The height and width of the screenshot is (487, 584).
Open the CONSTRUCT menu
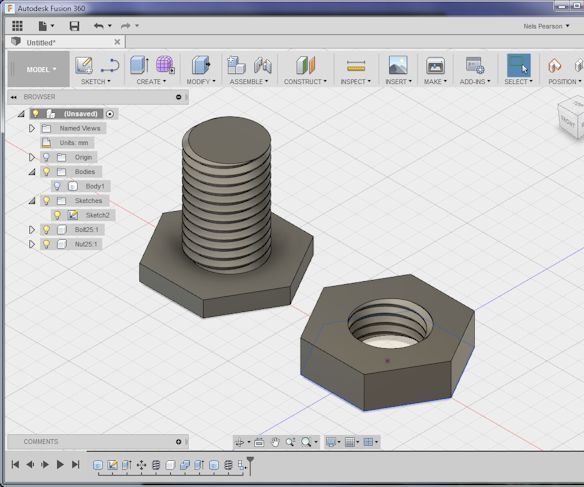pos(305,82)
